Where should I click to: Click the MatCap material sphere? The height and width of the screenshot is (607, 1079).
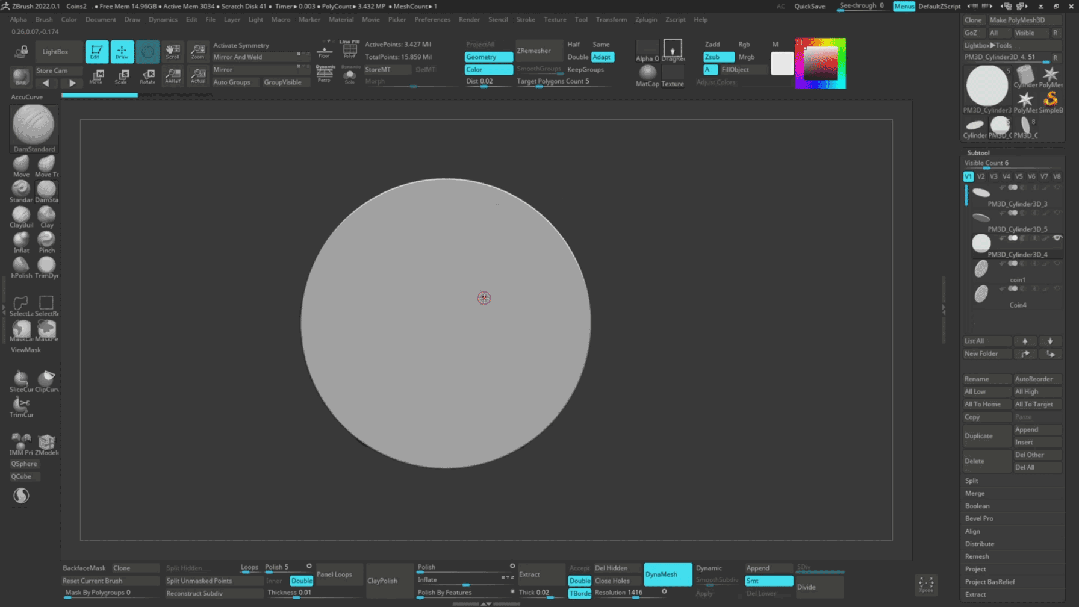point(647,75)
